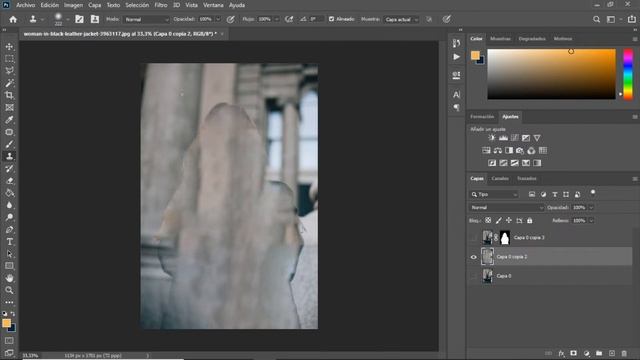Click the Home icon in options bar
The width and height of the screenshot is (640, 360).
13,19
